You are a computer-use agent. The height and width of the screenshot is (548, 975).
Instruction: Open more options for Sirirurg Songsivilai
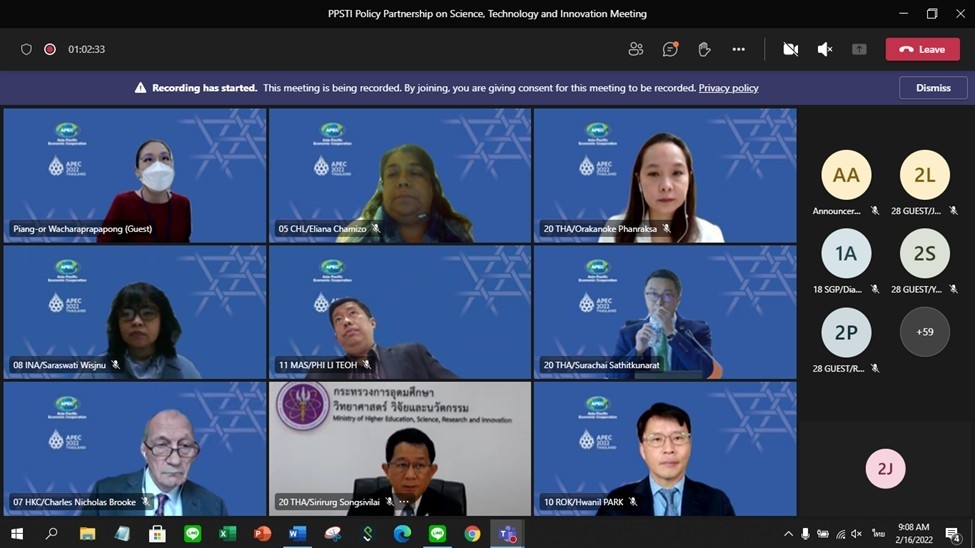[404, 502]
